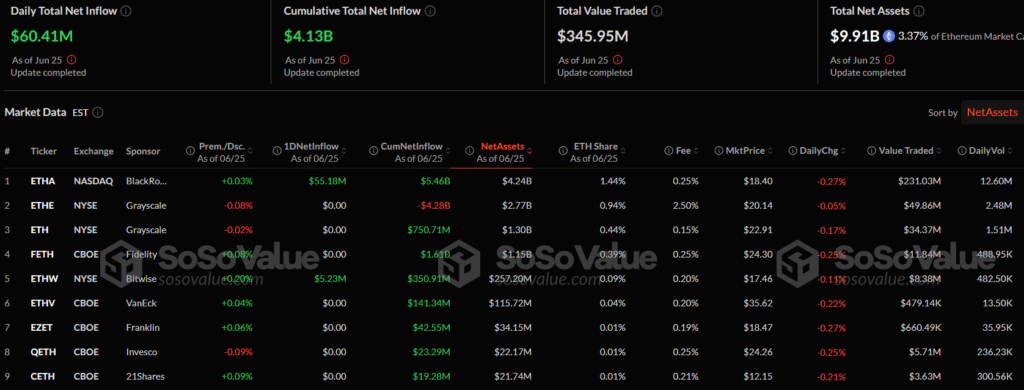1024x390 pixels.
Task: Click the Value Traded column header label
Action: [907, 151]
